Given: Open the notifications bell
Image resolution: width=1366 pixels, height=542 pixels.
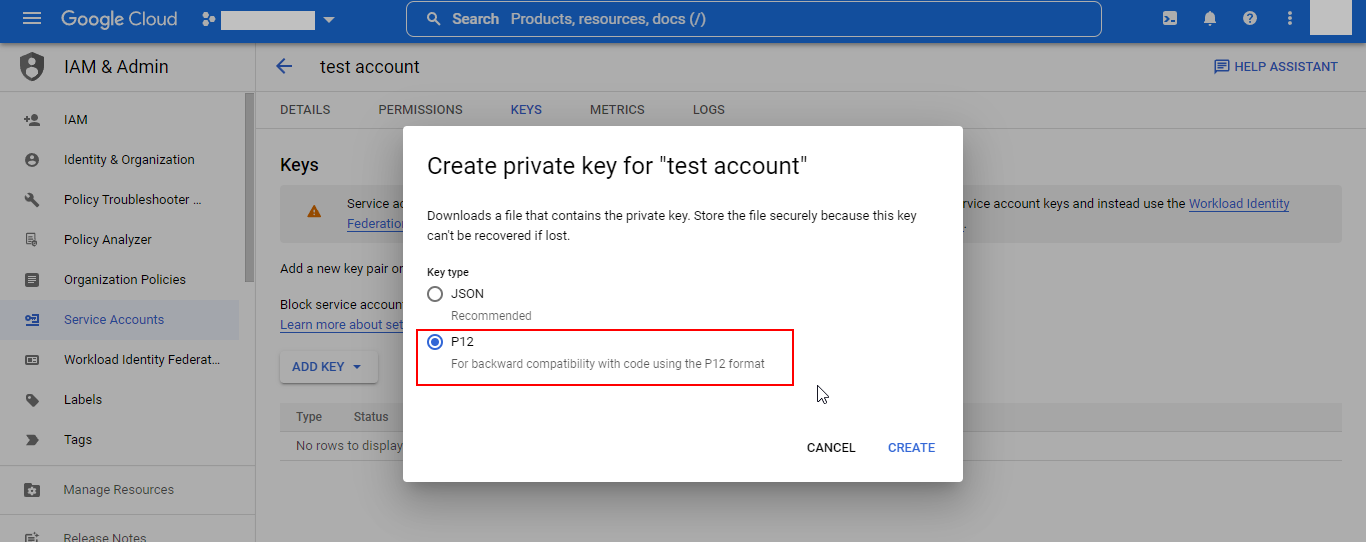Looking at the screenshot, I should [1210, 19].
